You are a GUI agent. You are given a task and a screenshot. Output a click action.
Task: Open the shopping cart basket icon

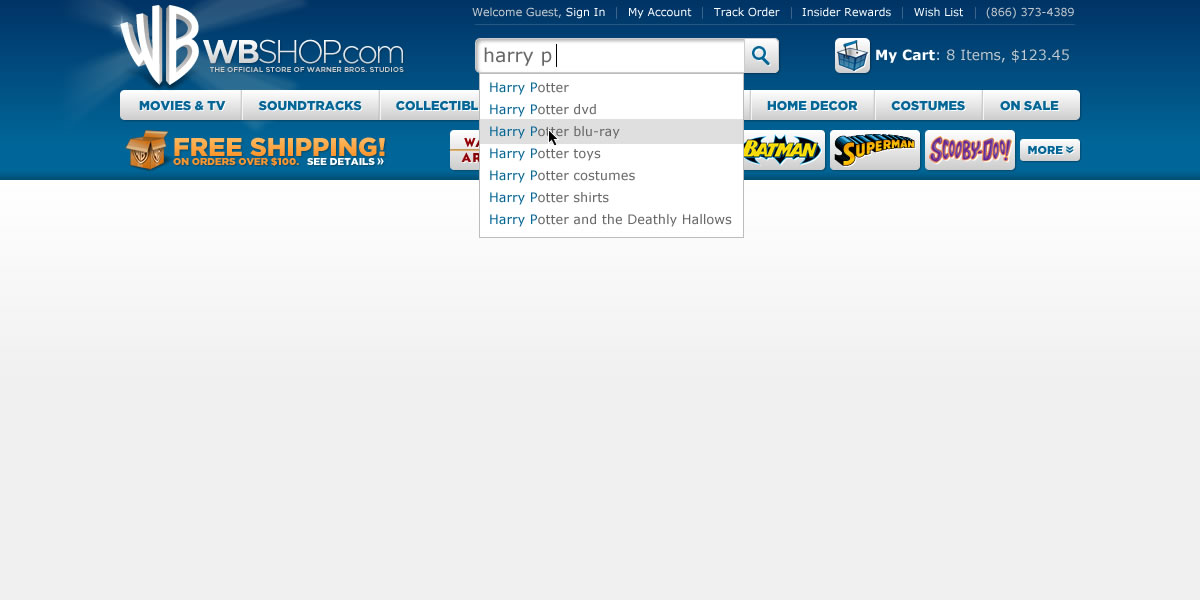point(852,56)
